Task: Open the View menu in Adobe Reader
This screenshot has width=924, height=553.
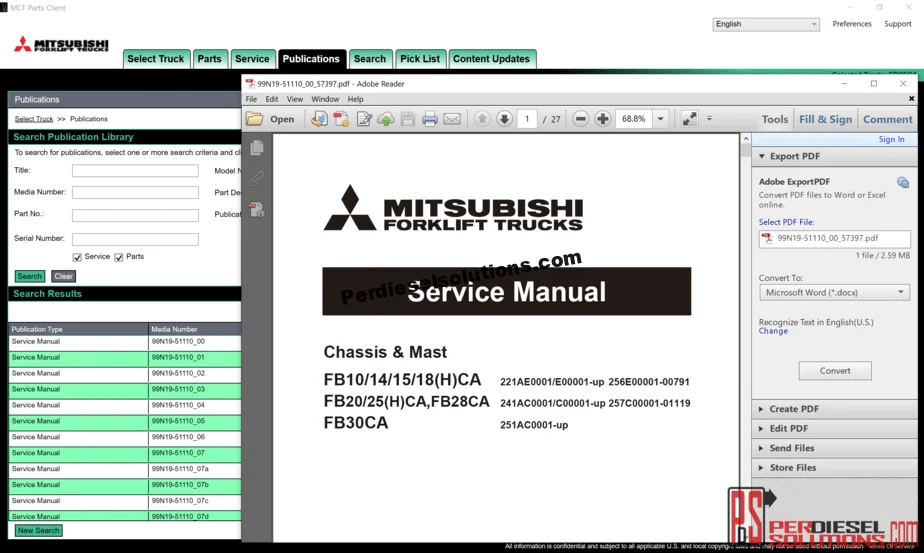Action: coord(295,99)
